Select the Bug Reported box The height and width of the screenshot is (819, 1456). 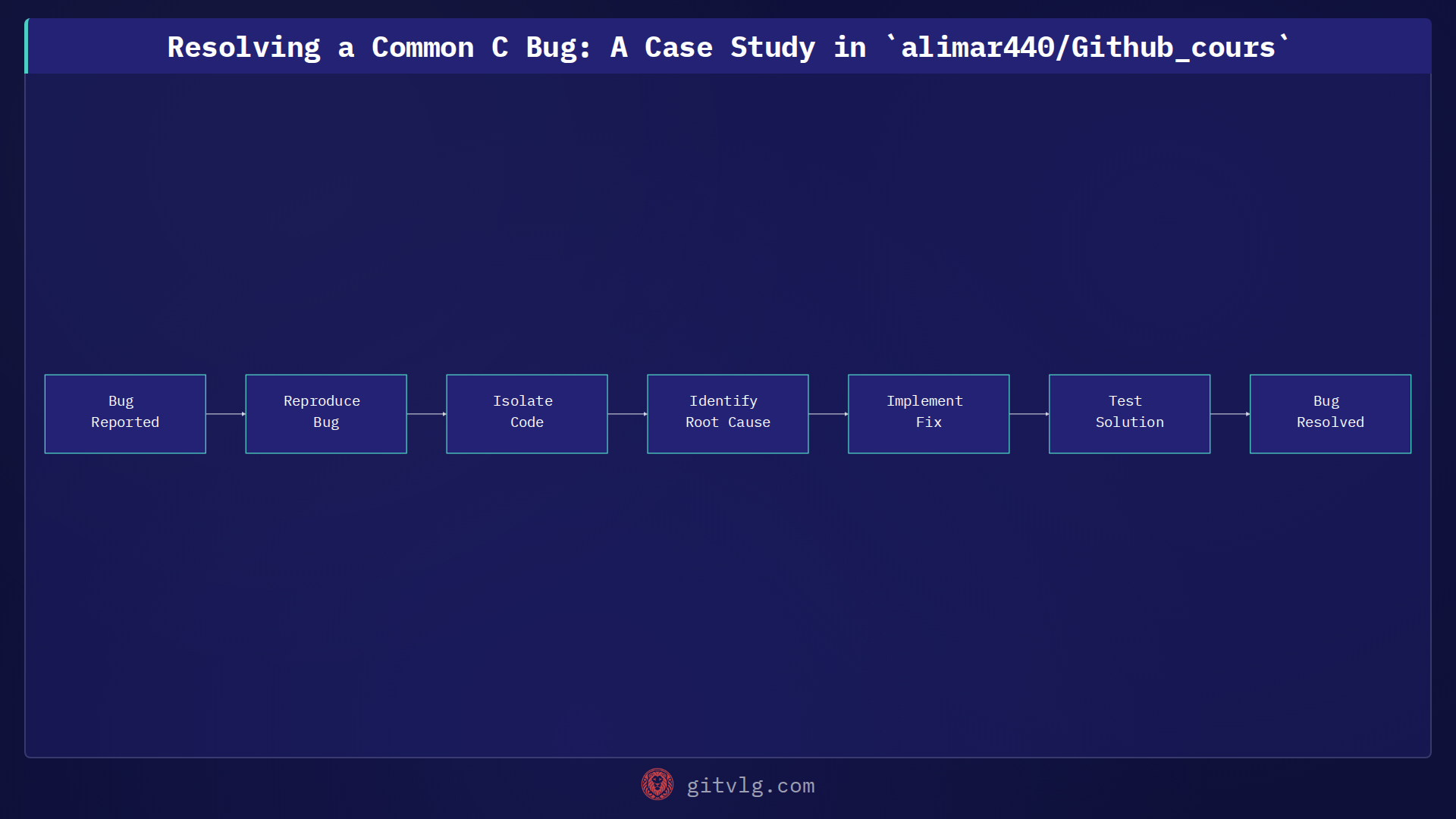pos(125,414)
